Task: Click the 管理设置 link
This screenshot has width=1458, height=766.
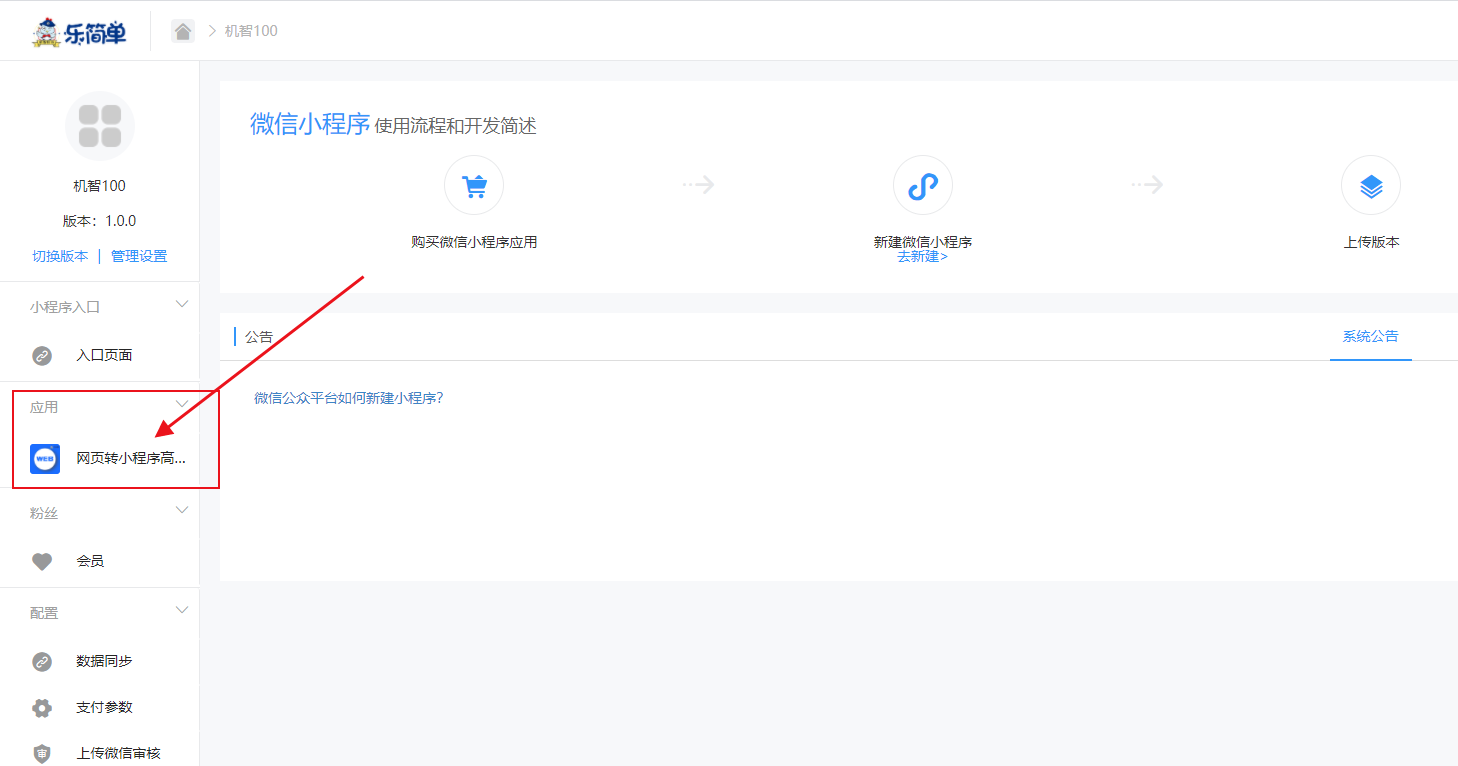Action: [x=139, y=256]
